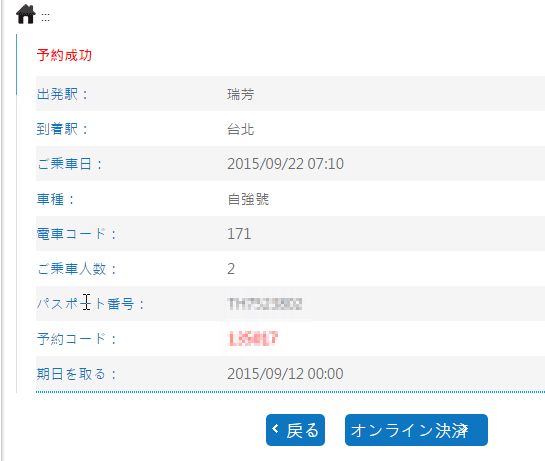
Task: Click the 予約成功 heading
Action: (64, 55)
